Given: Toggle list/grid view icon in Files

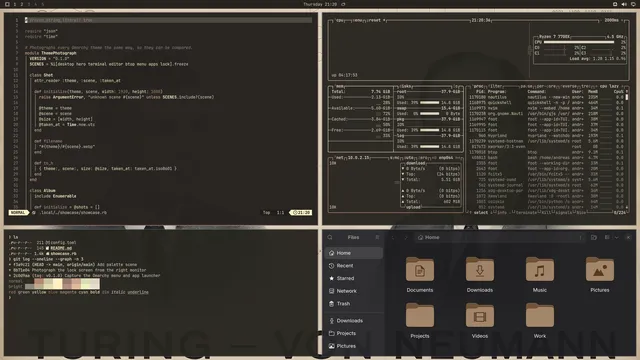Looking at the screenshot, I should (607, 238).
